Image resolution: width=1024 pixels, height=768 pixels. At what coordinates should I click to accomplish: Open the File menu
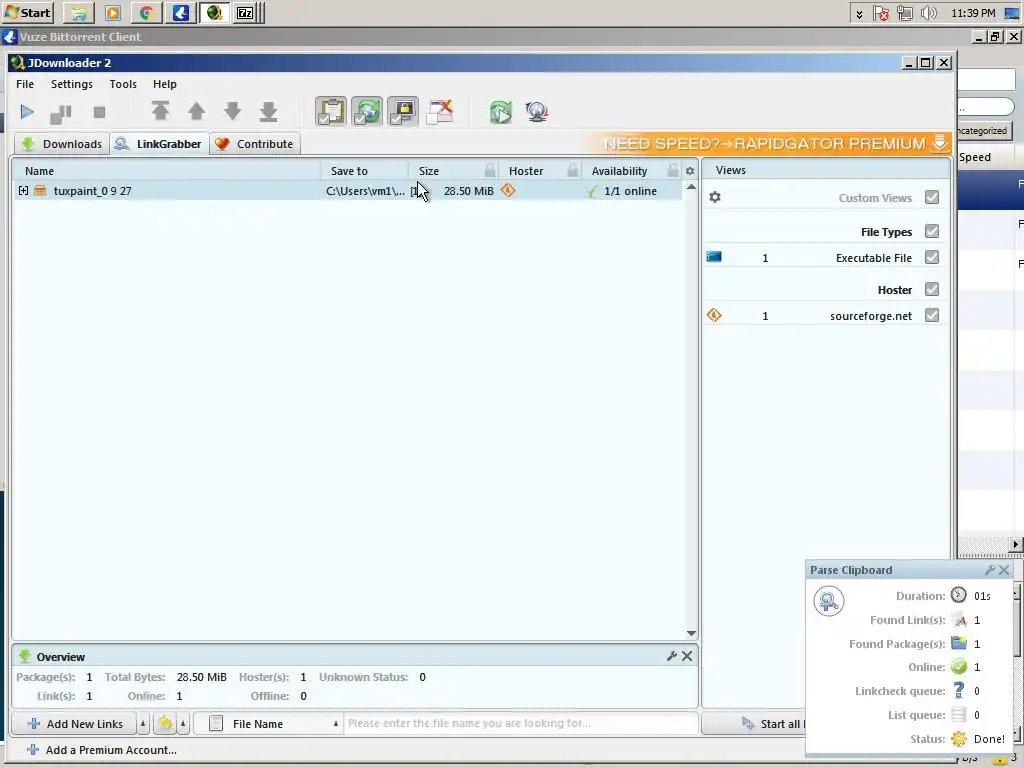25,84
